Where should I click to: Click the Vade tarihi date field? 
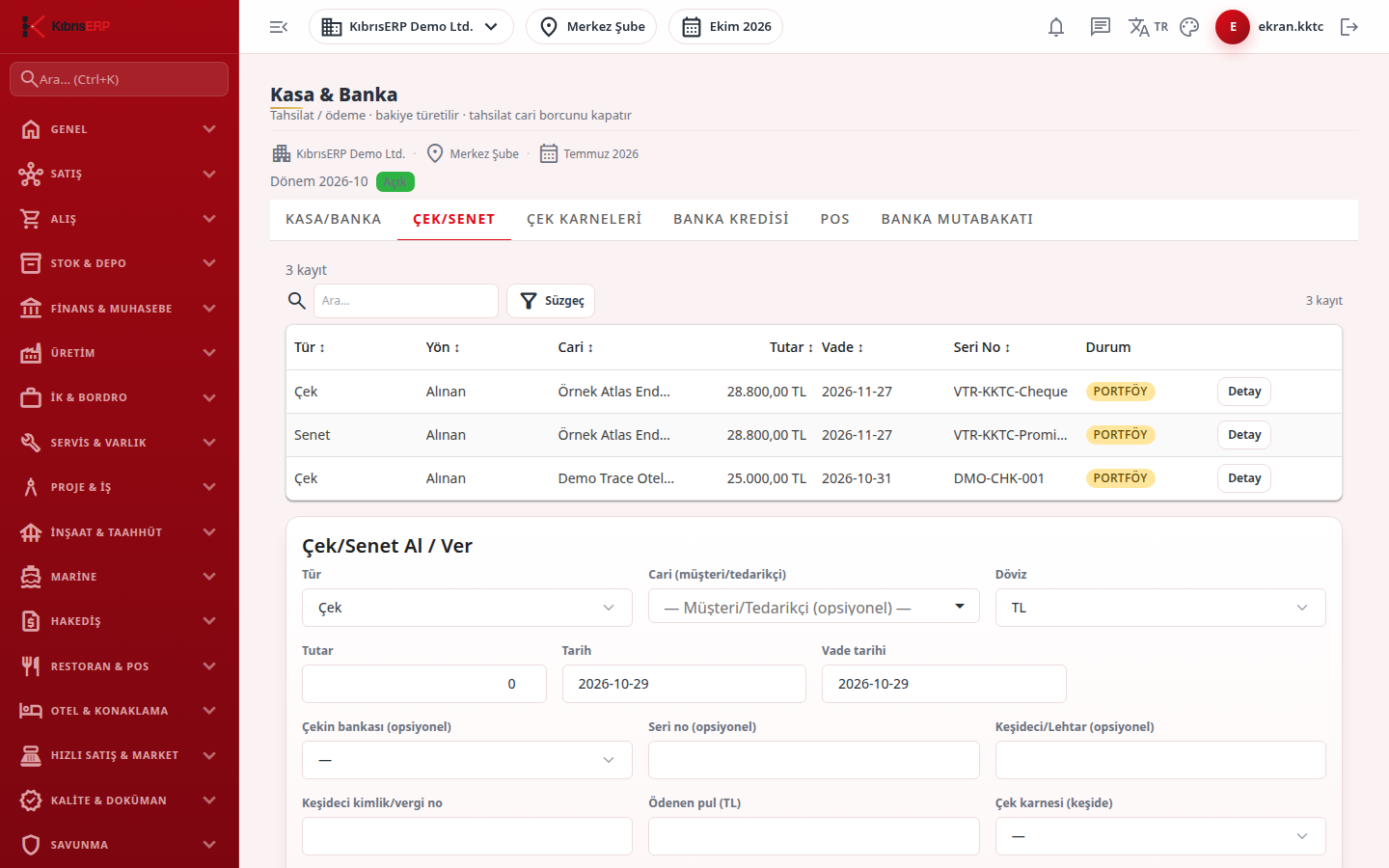pos(944,684)
